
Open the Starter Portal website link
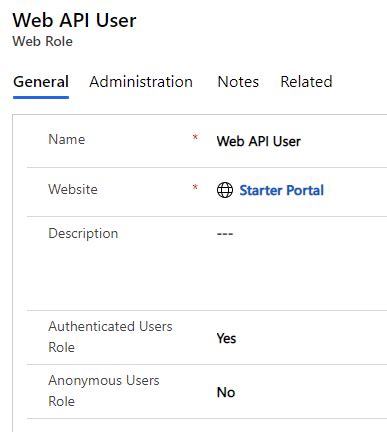282,190
